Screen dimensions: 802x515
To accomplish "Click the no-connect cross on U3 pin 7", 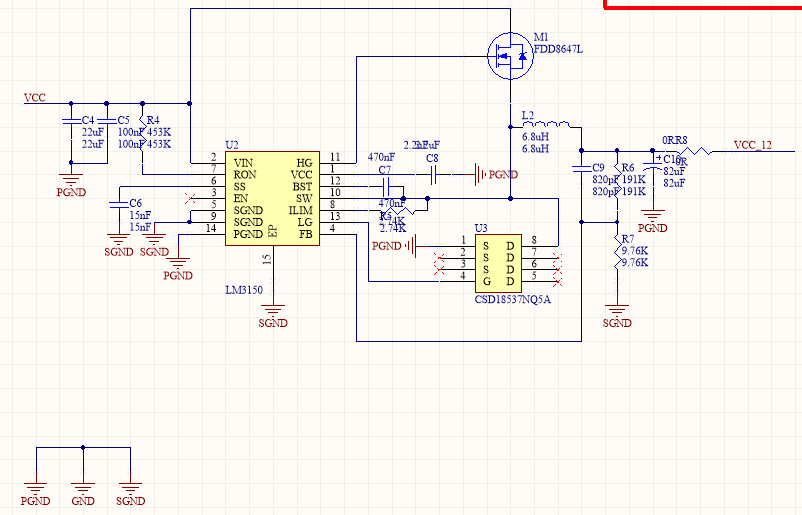I will pyautogui.click(x=558, y=258).
